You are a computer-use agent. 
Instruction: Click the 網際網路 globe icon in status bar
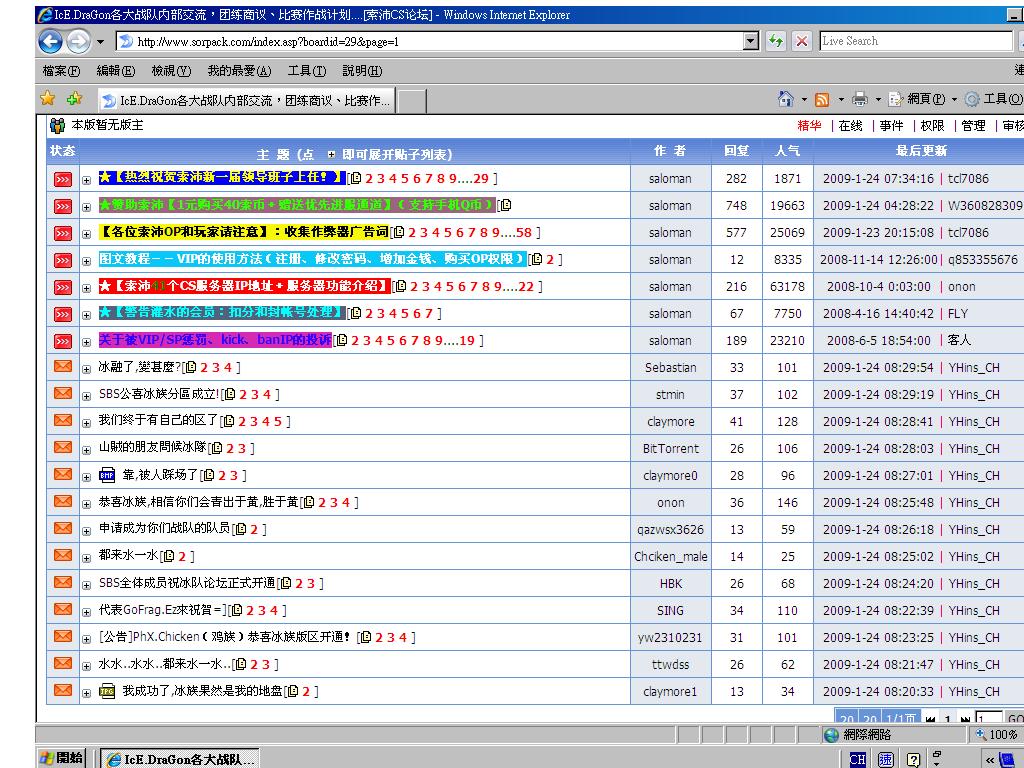[x=830, y=735]
